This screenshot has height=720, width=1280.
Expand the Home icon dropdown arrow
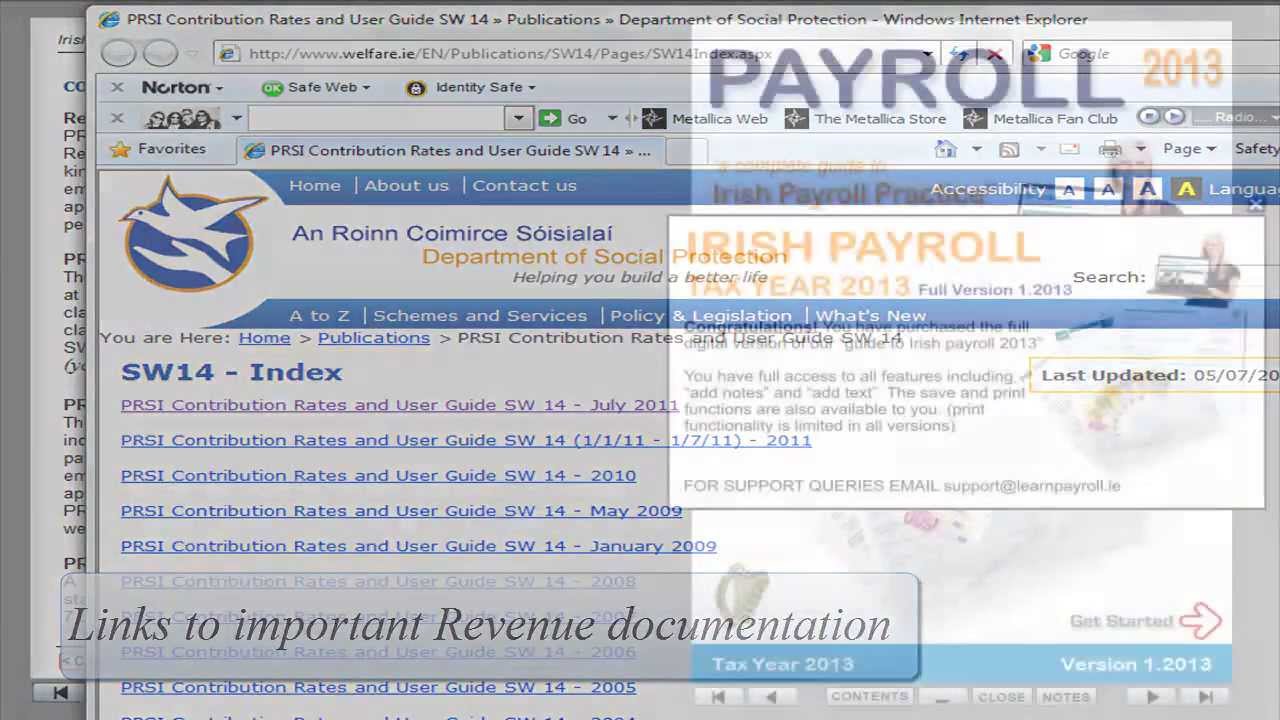[976, 149]
